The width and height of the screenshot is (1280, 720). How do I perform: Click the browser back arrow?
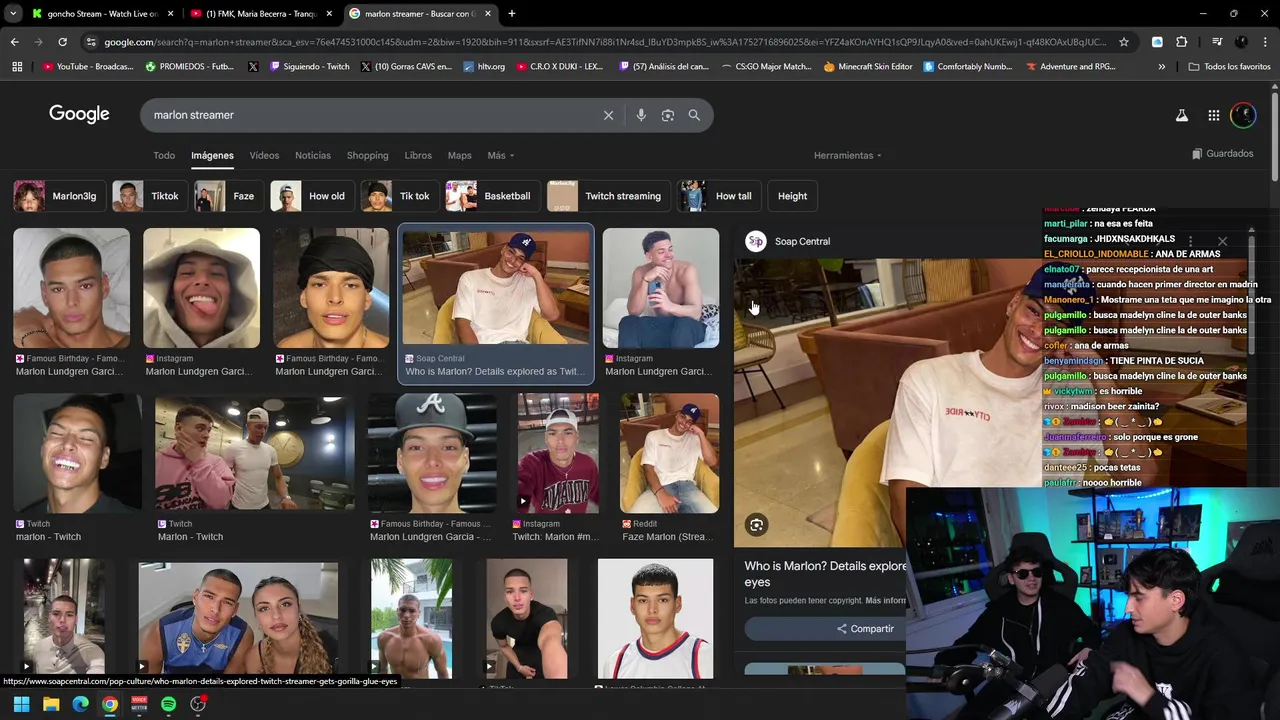point(14,42)
